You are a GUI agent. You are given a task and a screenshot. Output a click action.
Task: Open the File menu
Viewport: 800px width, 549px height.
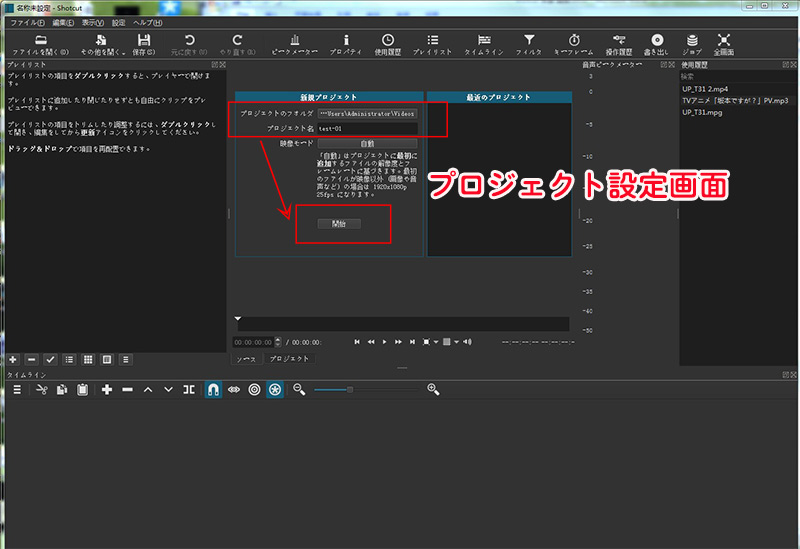coord(27,23)
